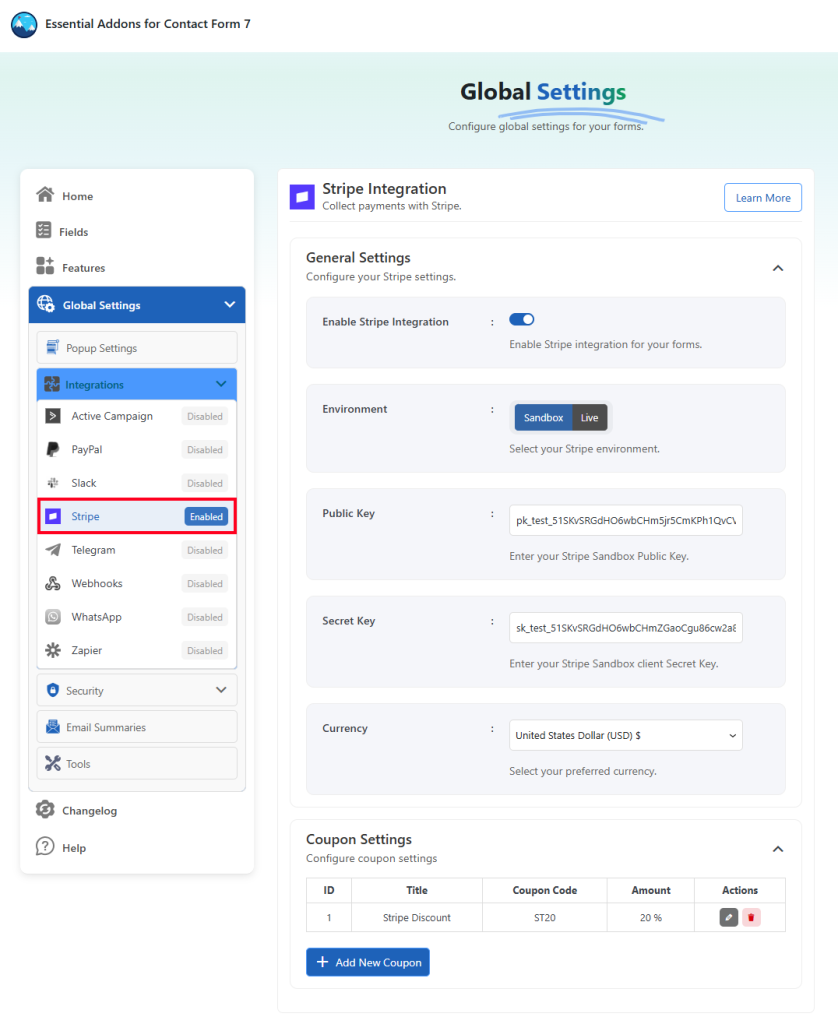Open the Help link
Viewport: 838px width, 1024px height.
pyautogui.click(x=74, y=848)
